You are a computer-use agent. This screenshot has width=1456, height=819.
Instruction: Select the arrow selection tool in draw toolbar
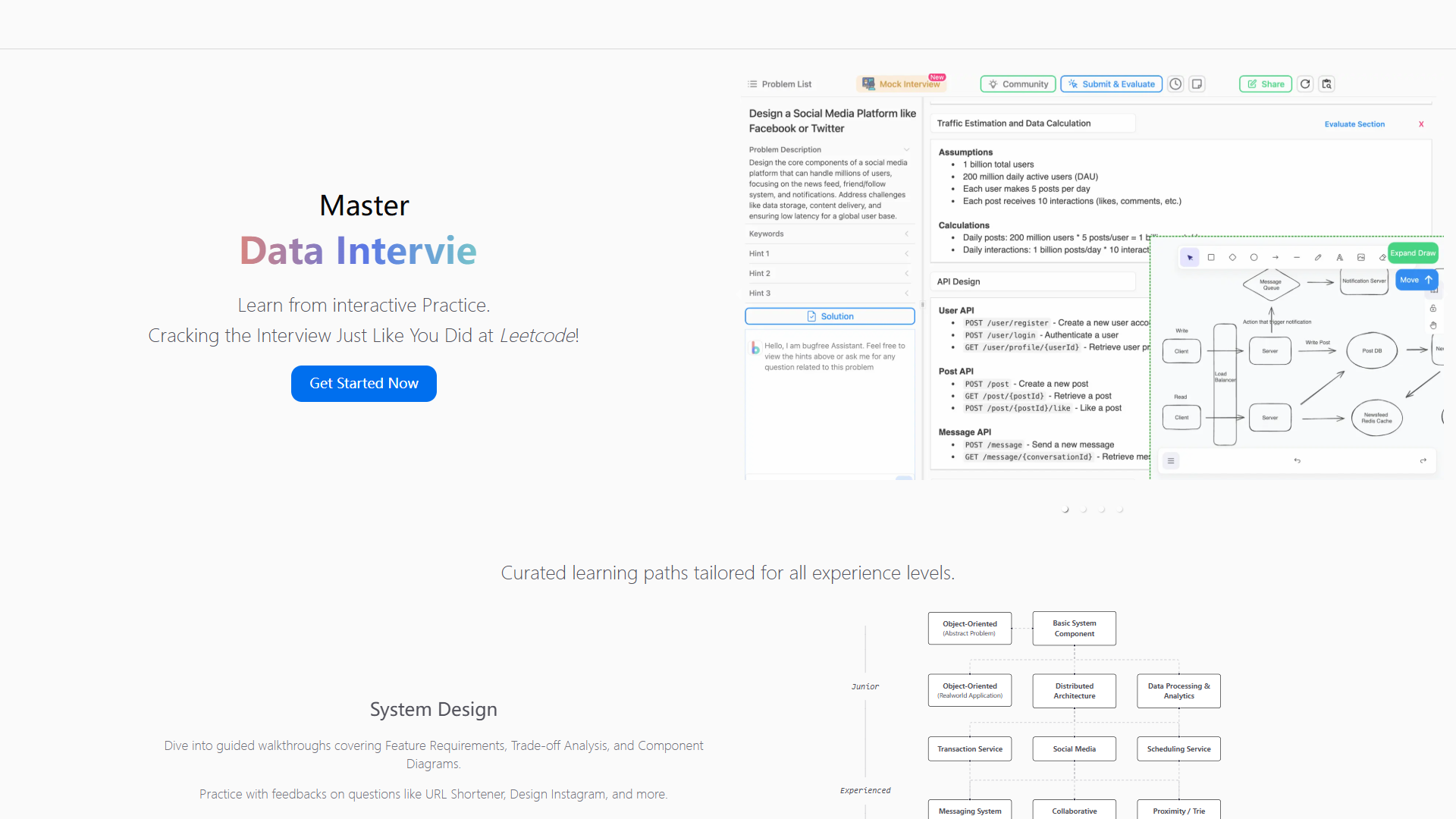1190,258
